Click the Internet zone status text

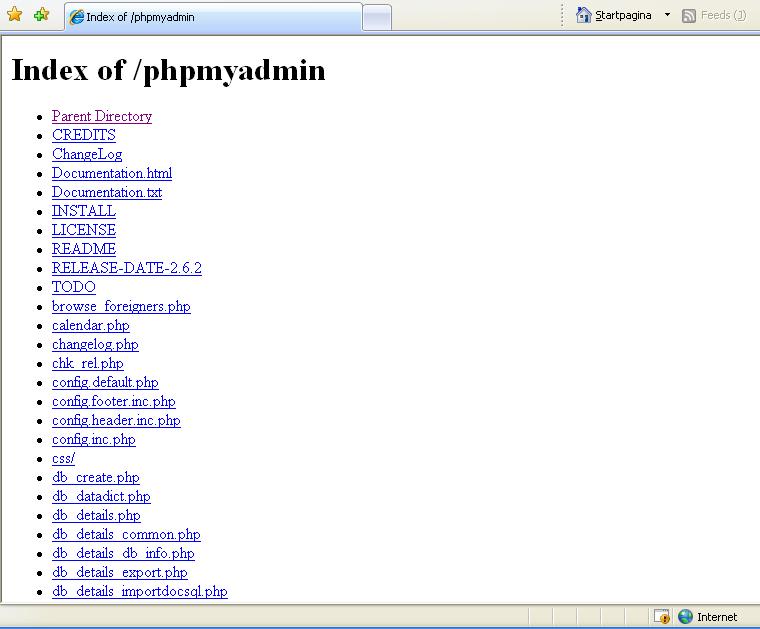[x=717, y=617]
